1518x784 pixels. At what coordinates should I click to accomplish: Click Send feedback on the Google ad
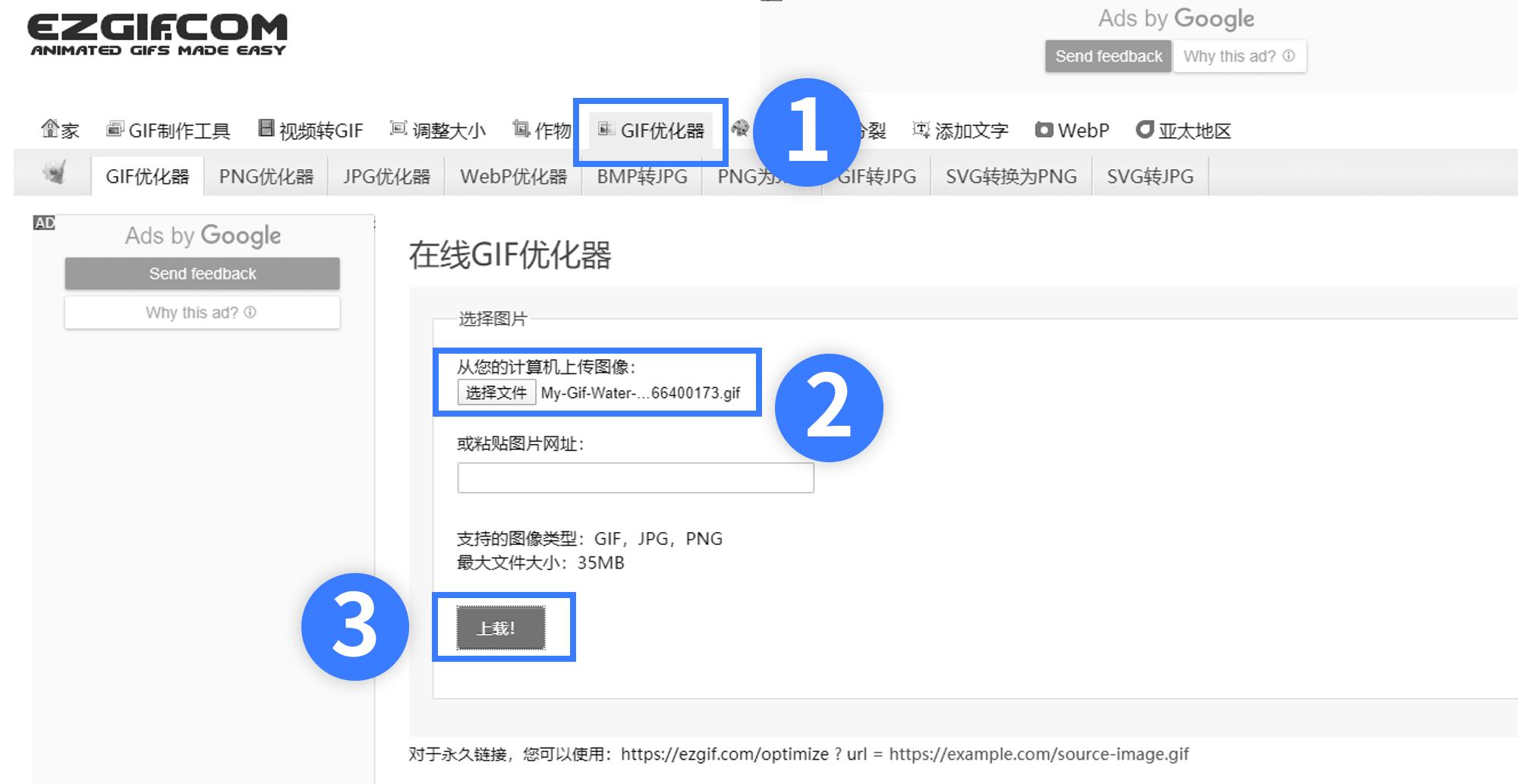pyautogui.click(x=202, y=273)
